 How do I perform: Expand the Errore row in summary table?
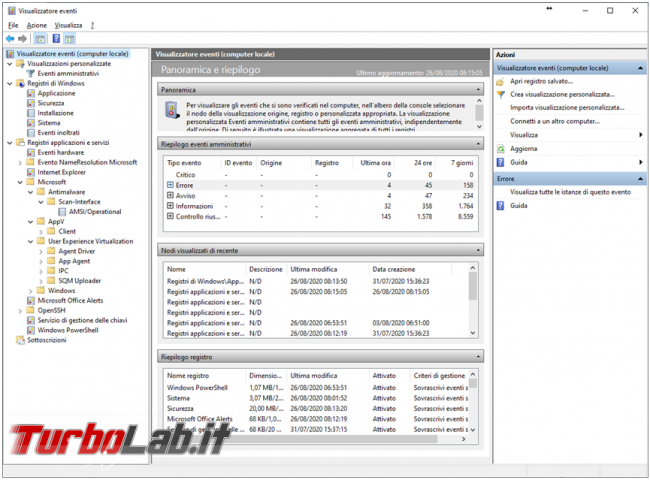click(x=170, y=185)
